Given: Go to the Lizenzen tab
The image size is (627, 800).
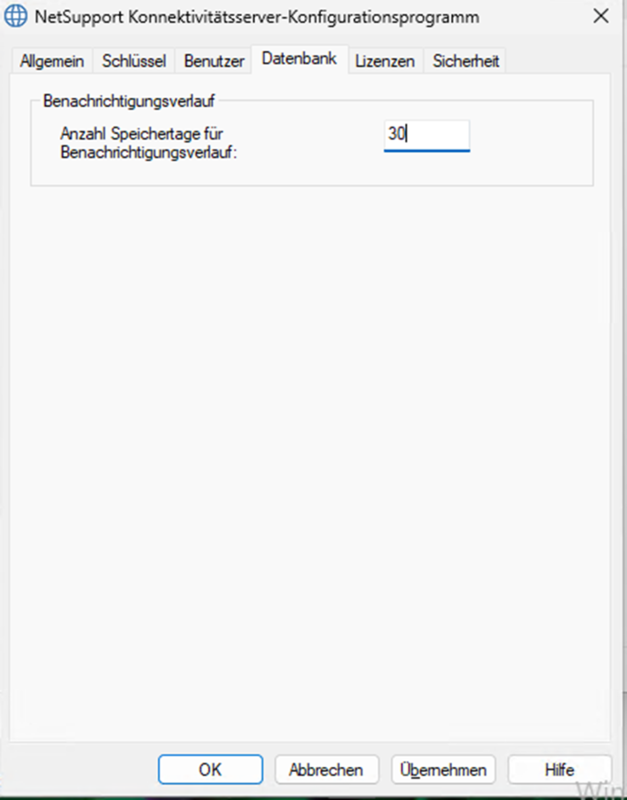Looking at the screenshot, I should click(385, 61).
